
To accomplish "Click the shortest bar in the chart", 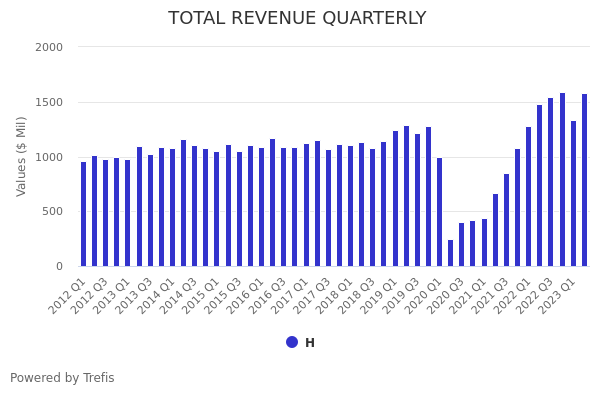I will tap(450, 253).
